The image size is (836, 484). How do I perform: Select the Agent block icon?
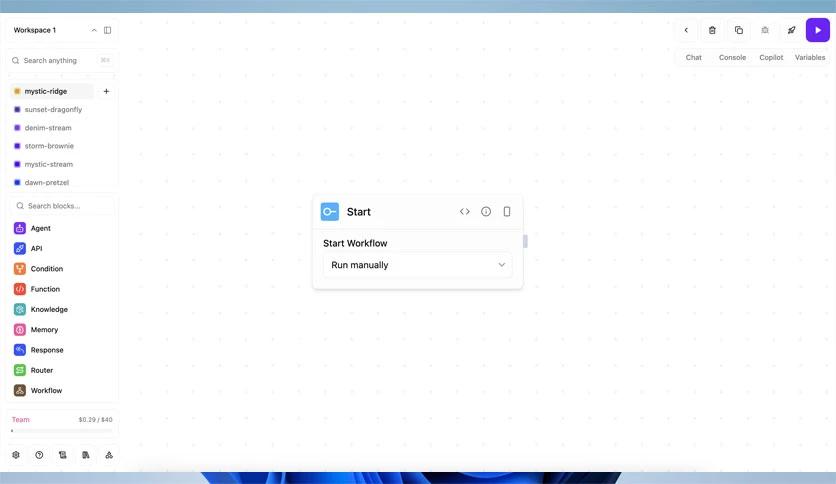(x=20, y=228)
